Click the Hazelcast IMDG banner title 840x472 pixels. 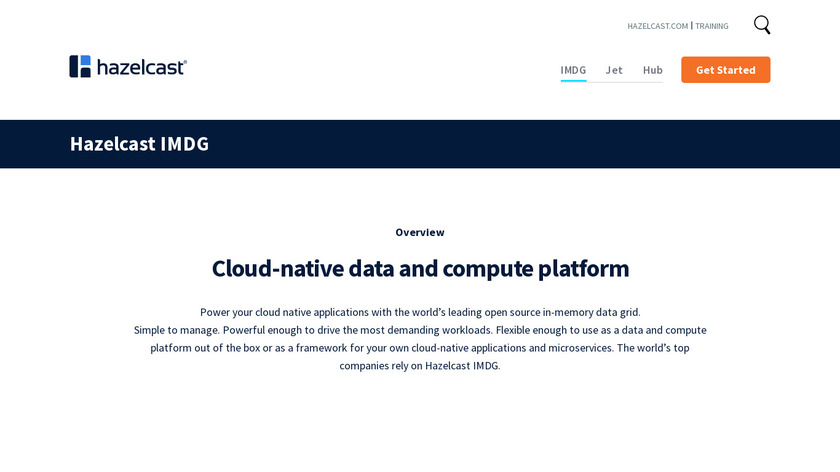(139, 144)
